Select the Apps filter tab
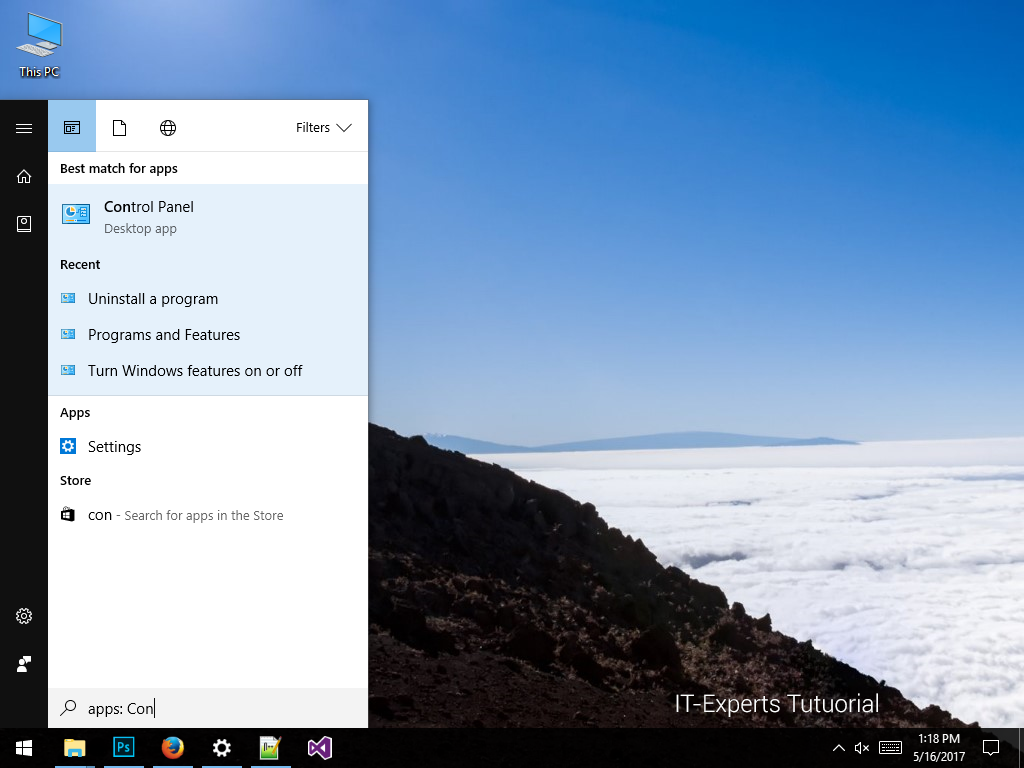1024x768 pixels. [72, 127]
